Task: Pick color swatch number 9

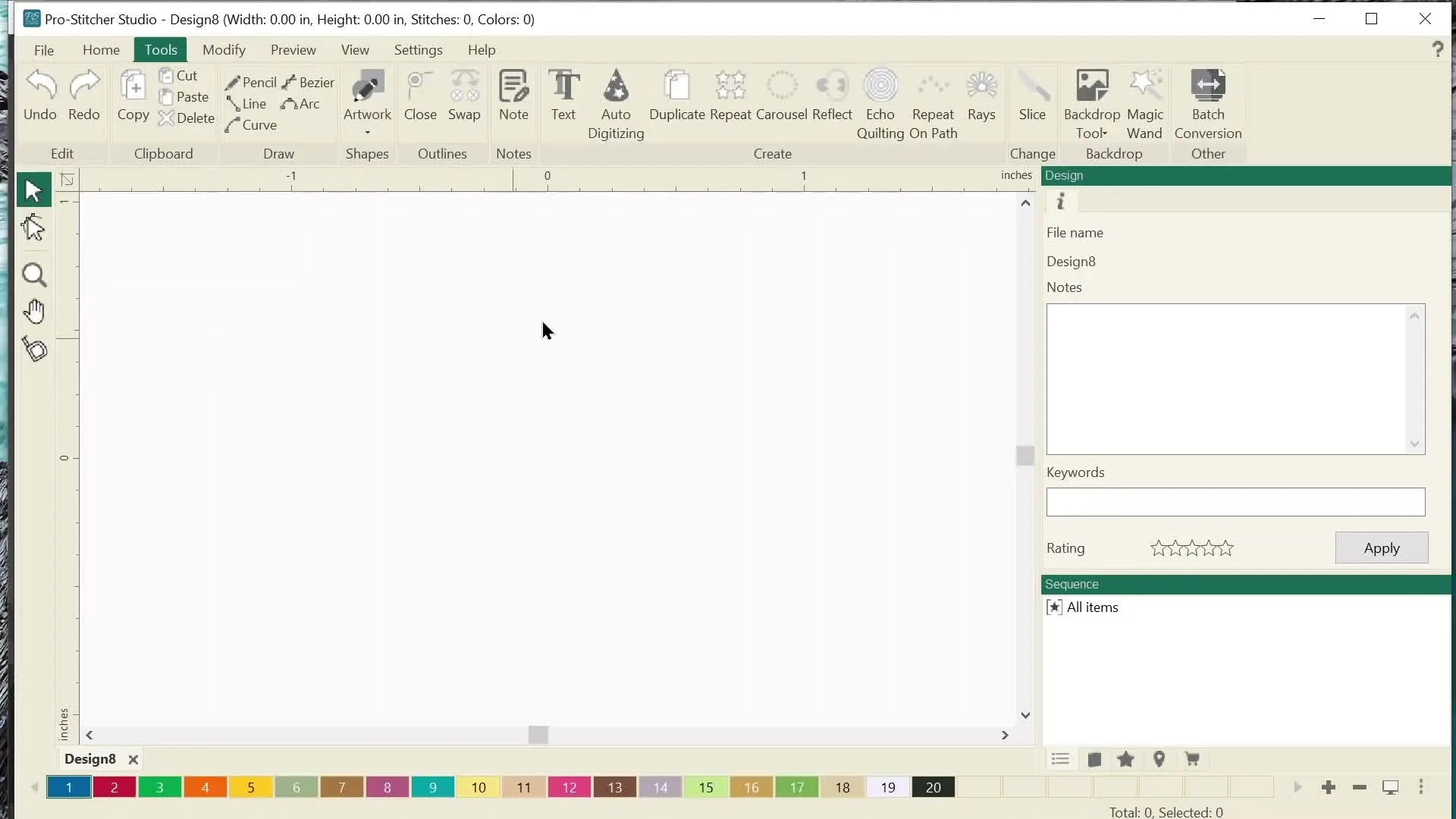Action: tap(433, 788)
